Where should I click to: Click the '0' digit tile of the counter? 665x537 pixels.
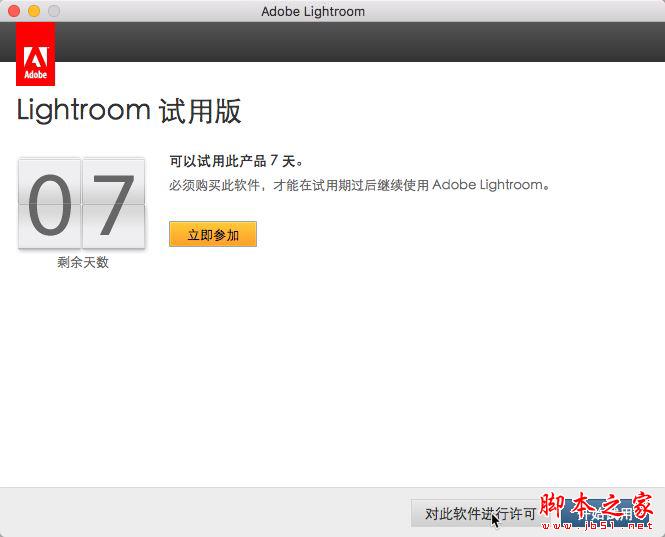(x=50, y=203)
